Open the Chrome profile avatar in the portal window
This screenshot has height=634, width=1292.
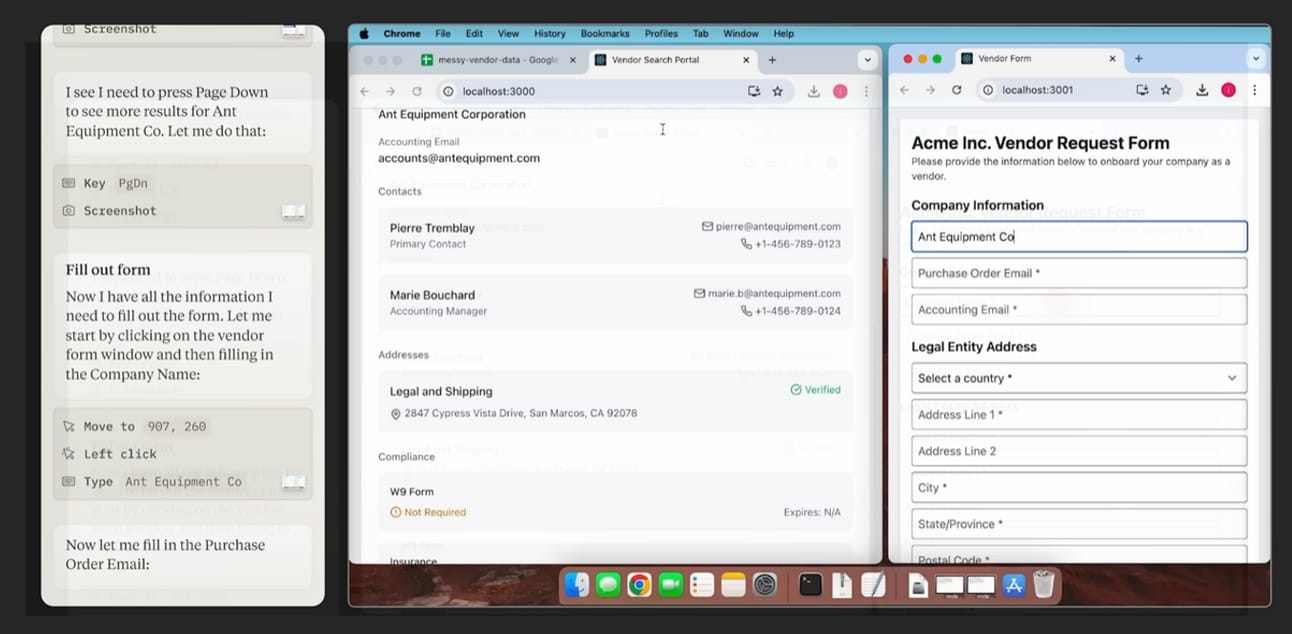tap(840, 91)
